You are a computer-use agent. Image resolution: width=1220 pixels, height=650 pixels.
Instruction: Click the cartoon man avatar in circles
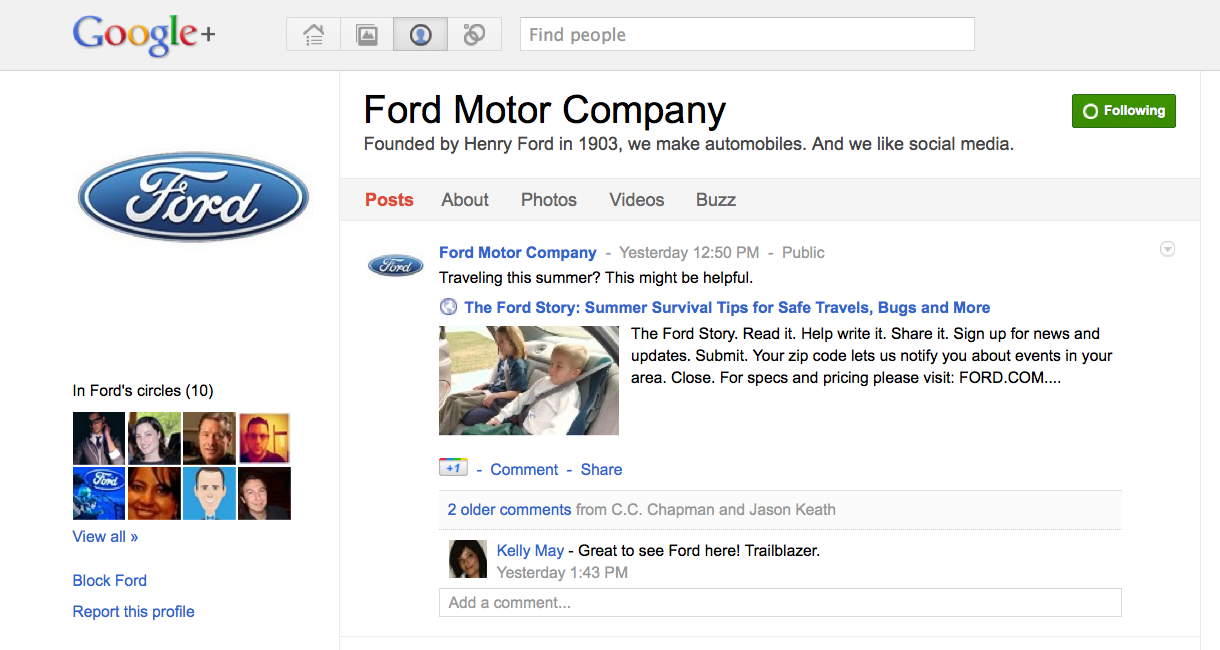(209, 493)
